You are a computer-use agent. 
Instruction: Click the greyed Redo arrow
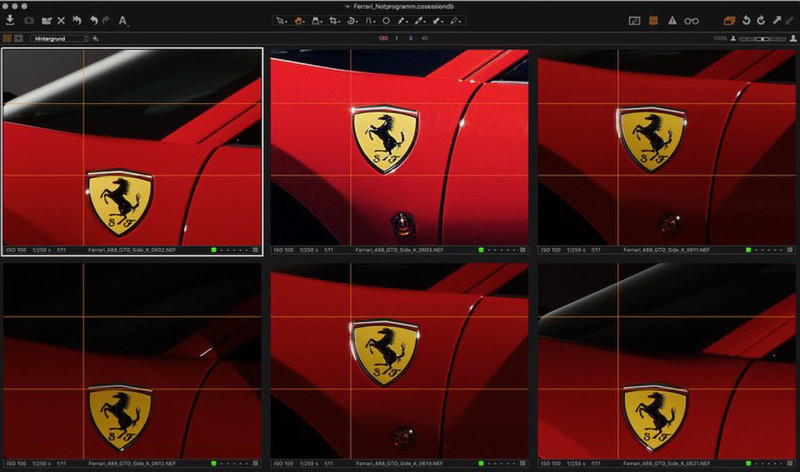[x=106, y=20]
